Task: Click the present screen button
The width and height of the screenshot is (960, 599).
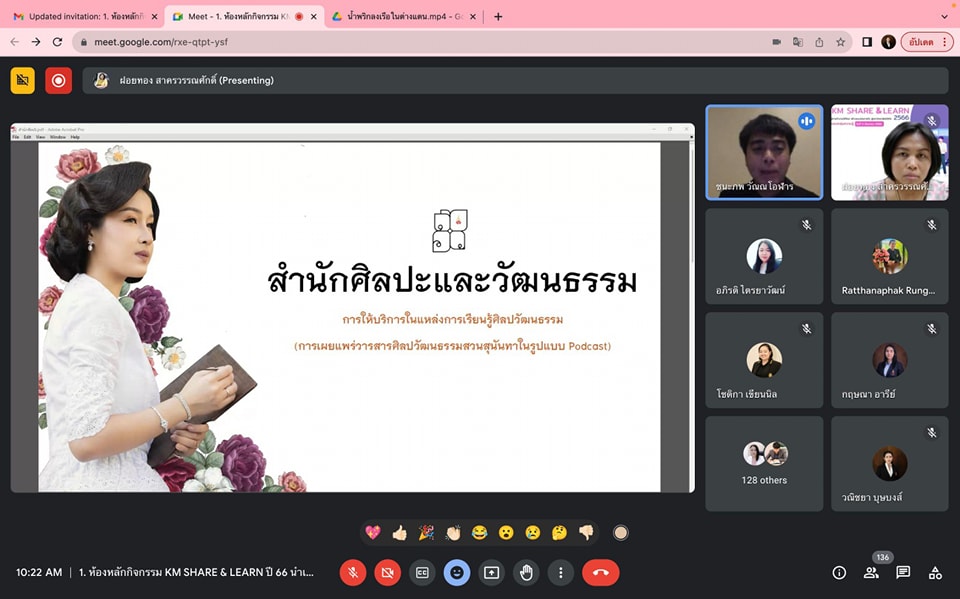Action: [491, 572]
